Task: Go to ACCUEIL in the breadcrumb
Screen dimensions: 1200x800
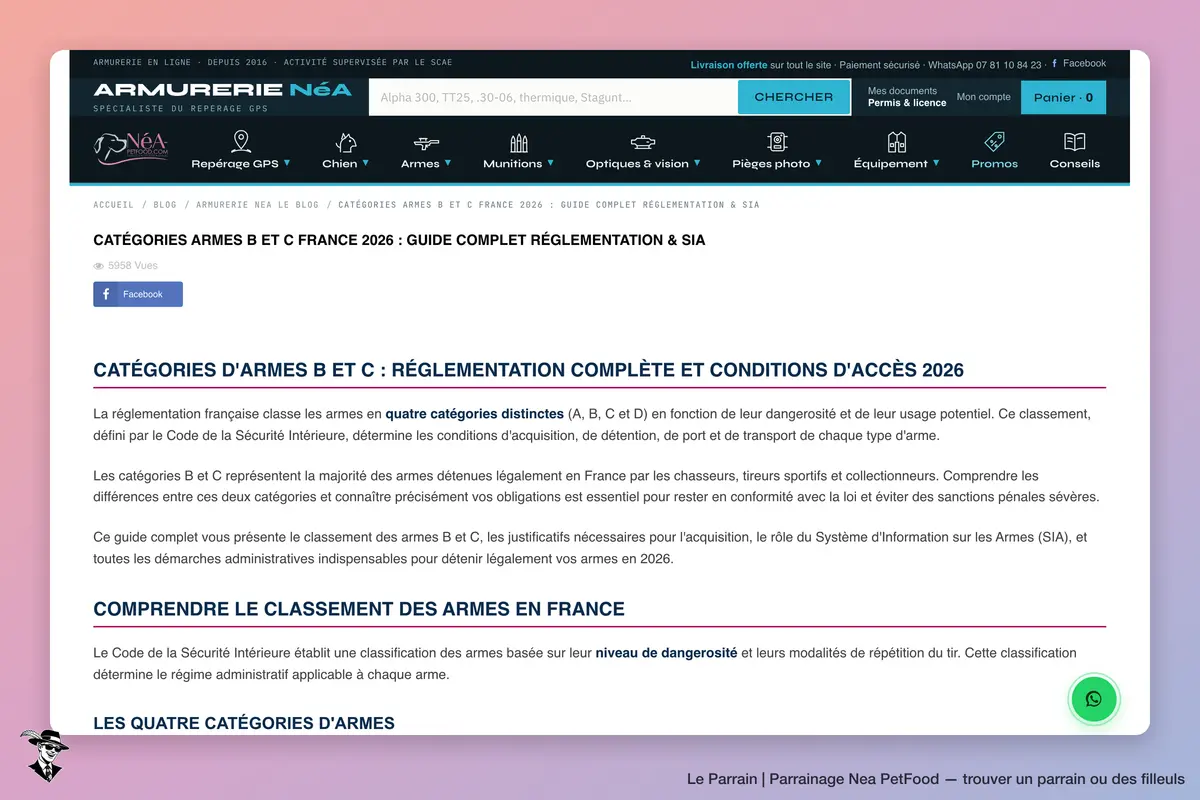Action: tap(113, 205)
